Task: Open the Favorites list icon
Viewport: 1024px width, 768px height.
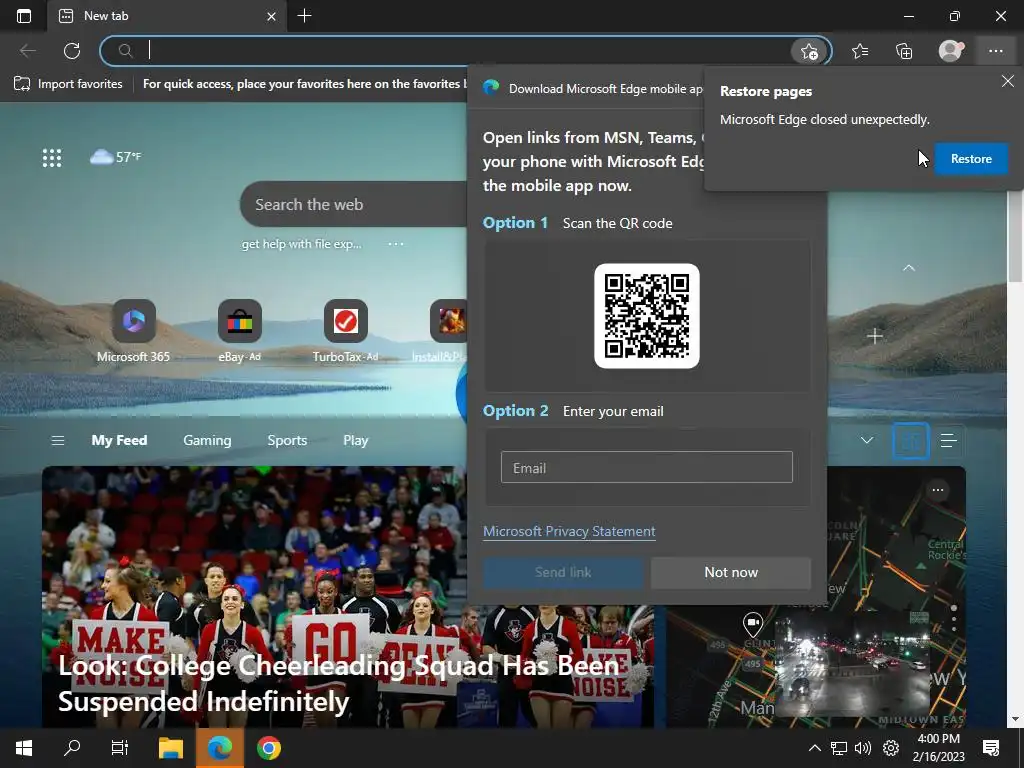Action: (x=860, y=51)
